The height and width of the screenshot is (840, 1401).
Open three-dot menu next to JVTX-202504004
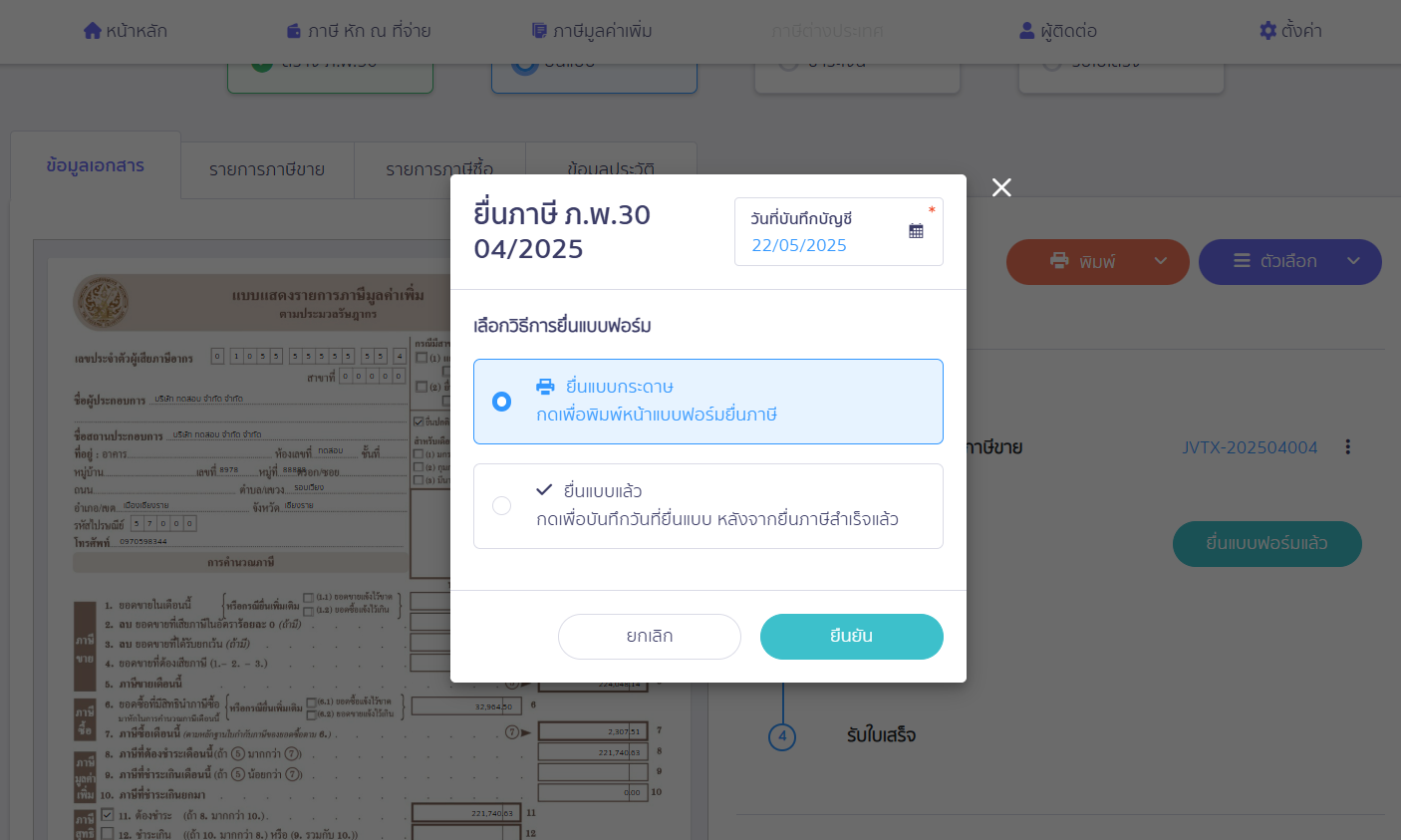click(x=1347, y=447)
